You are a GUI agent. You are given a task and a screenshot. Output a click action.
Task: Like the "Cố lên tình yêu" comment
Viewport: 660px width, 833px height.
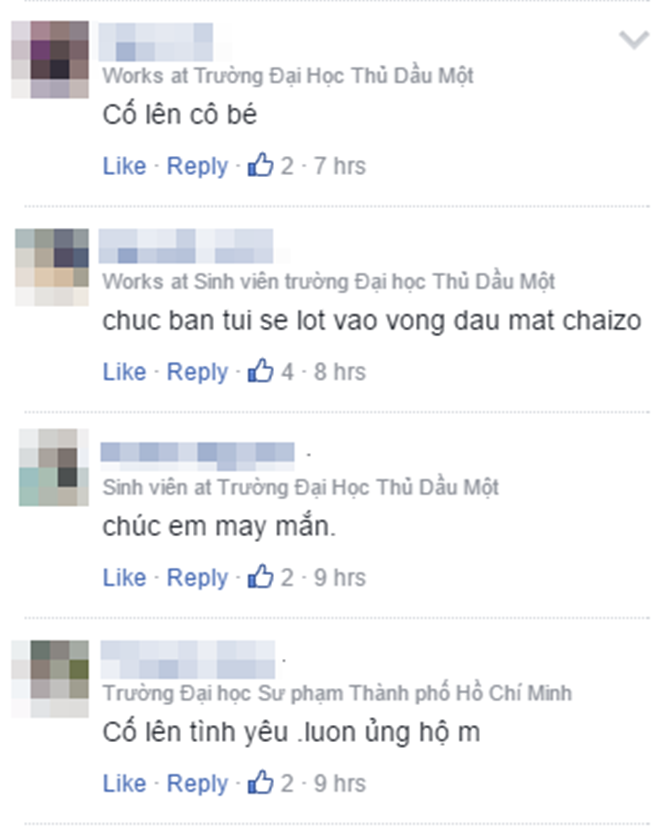(x=124, y=784)
